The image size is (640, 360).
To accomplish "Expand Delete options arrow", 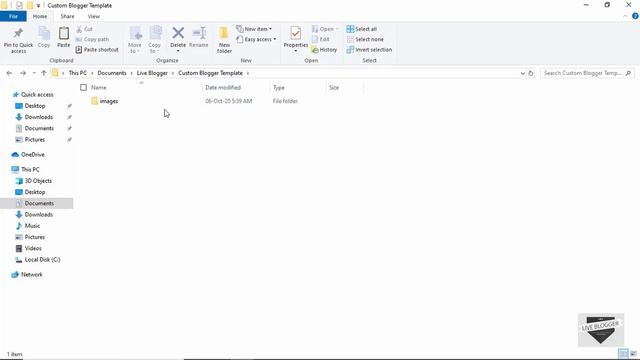I will pyautogui.click(x=178, y=51).
